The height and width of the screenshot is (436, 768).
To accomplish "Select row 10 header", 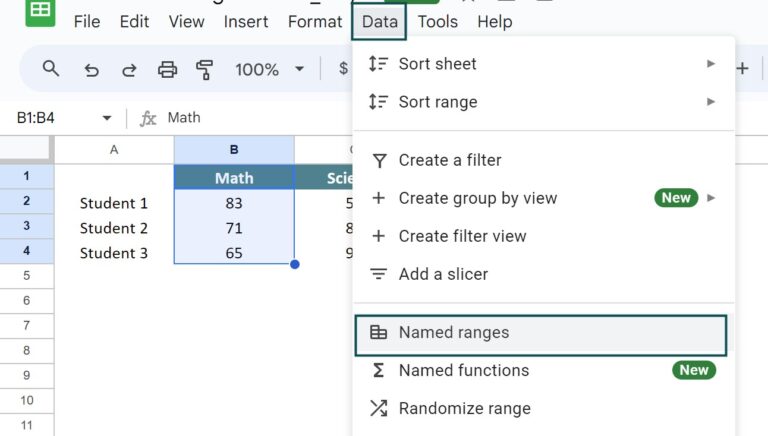I will point(26,401).
